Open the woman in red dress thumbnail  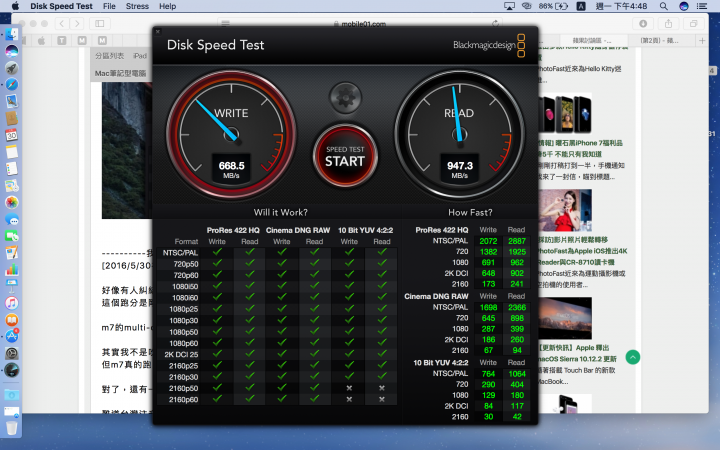coord(565,210)
